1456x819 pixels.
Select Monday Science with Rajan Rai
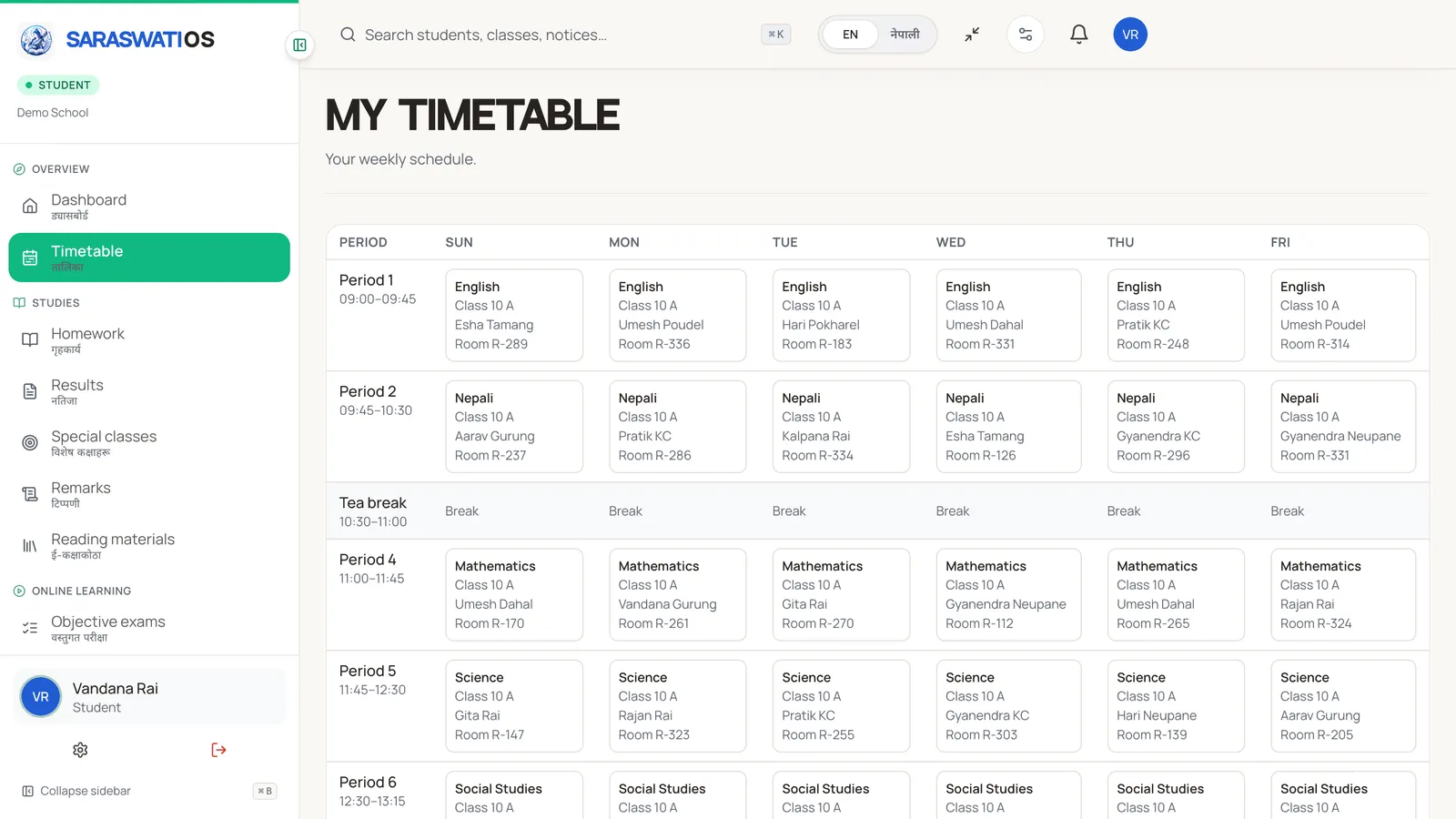(677, 706)
